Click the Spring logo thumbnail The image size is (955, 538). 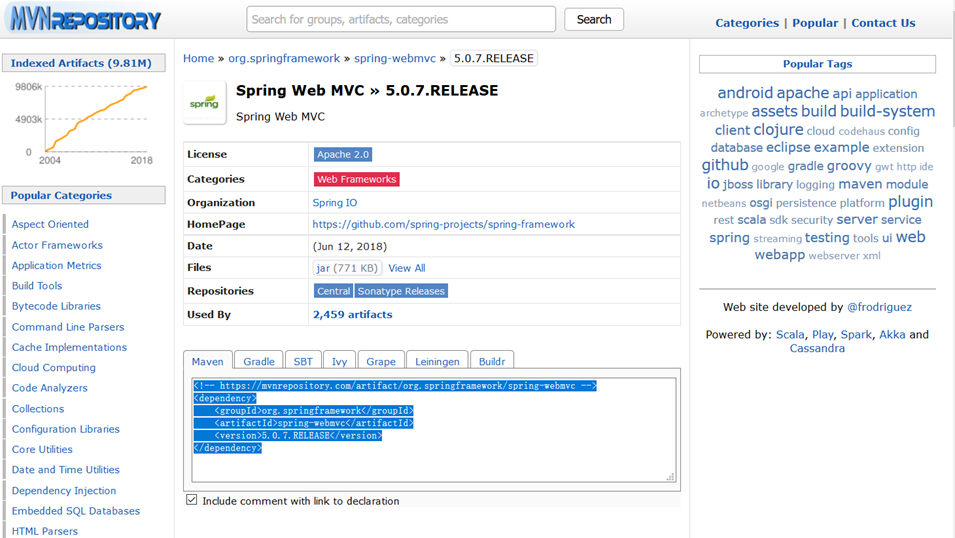[x=205, y=103]
